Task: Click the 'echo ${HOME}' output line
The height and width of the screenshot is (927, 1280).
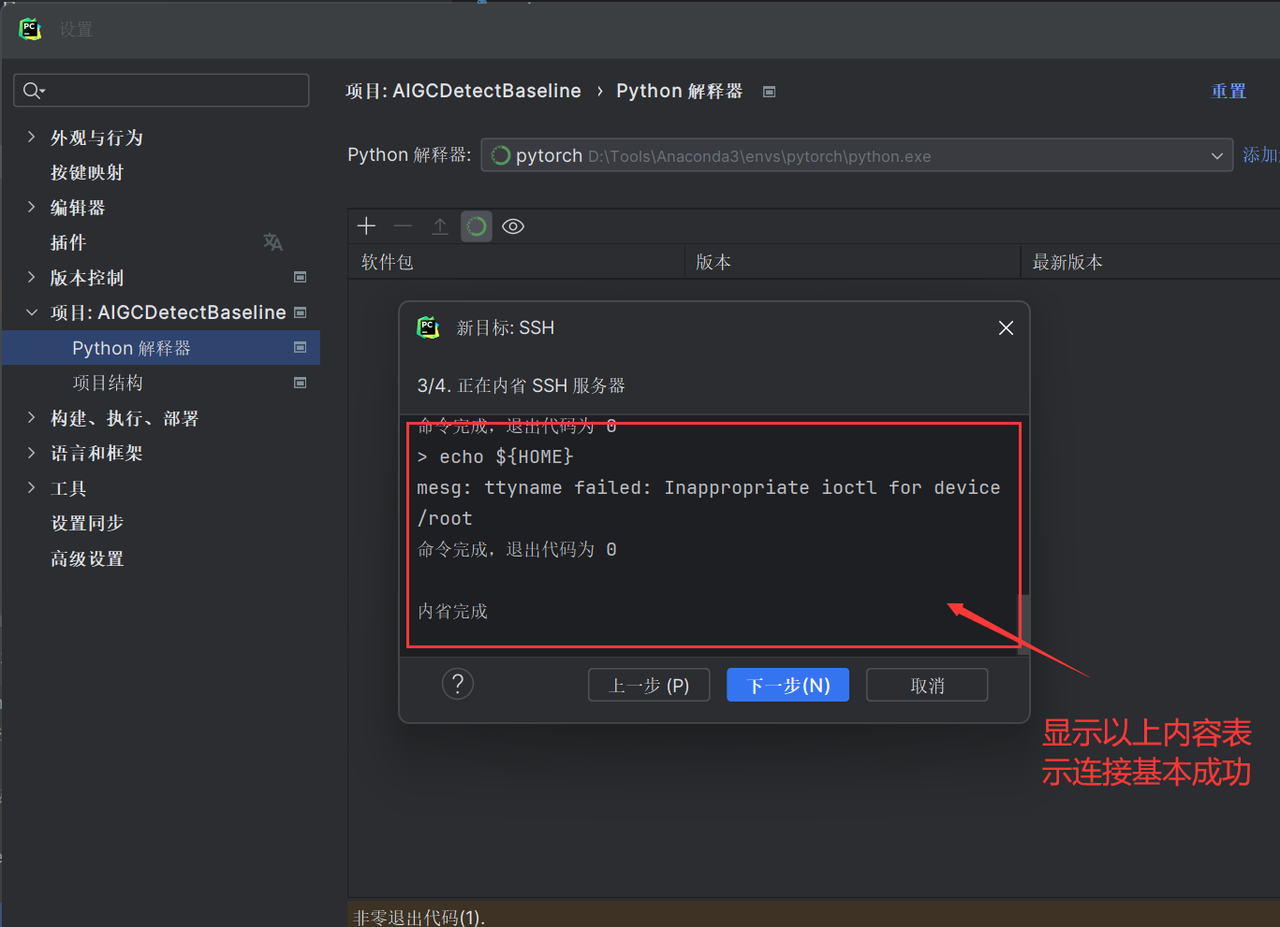Action: tap(495, 456)
